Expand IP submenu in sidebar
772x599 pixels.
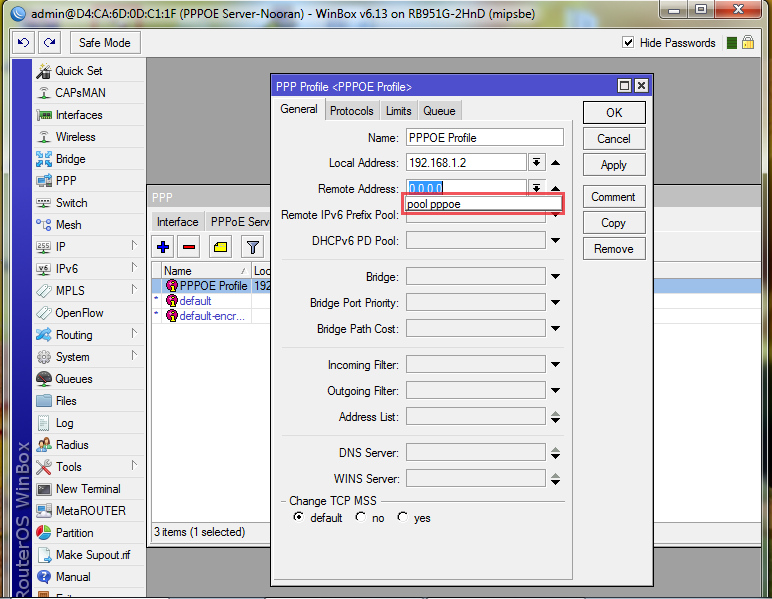click(x=134, y=245)
